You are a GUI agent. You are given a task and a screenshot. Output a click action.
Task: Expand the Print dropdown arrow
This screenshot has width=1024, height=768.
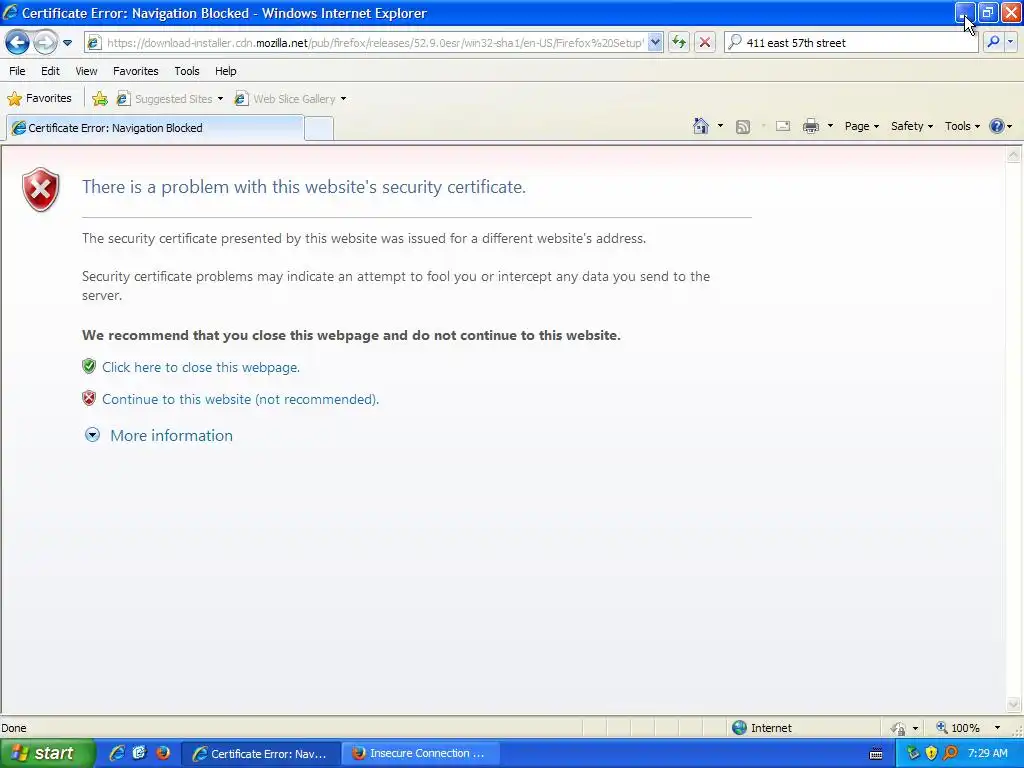coord(830,126)
